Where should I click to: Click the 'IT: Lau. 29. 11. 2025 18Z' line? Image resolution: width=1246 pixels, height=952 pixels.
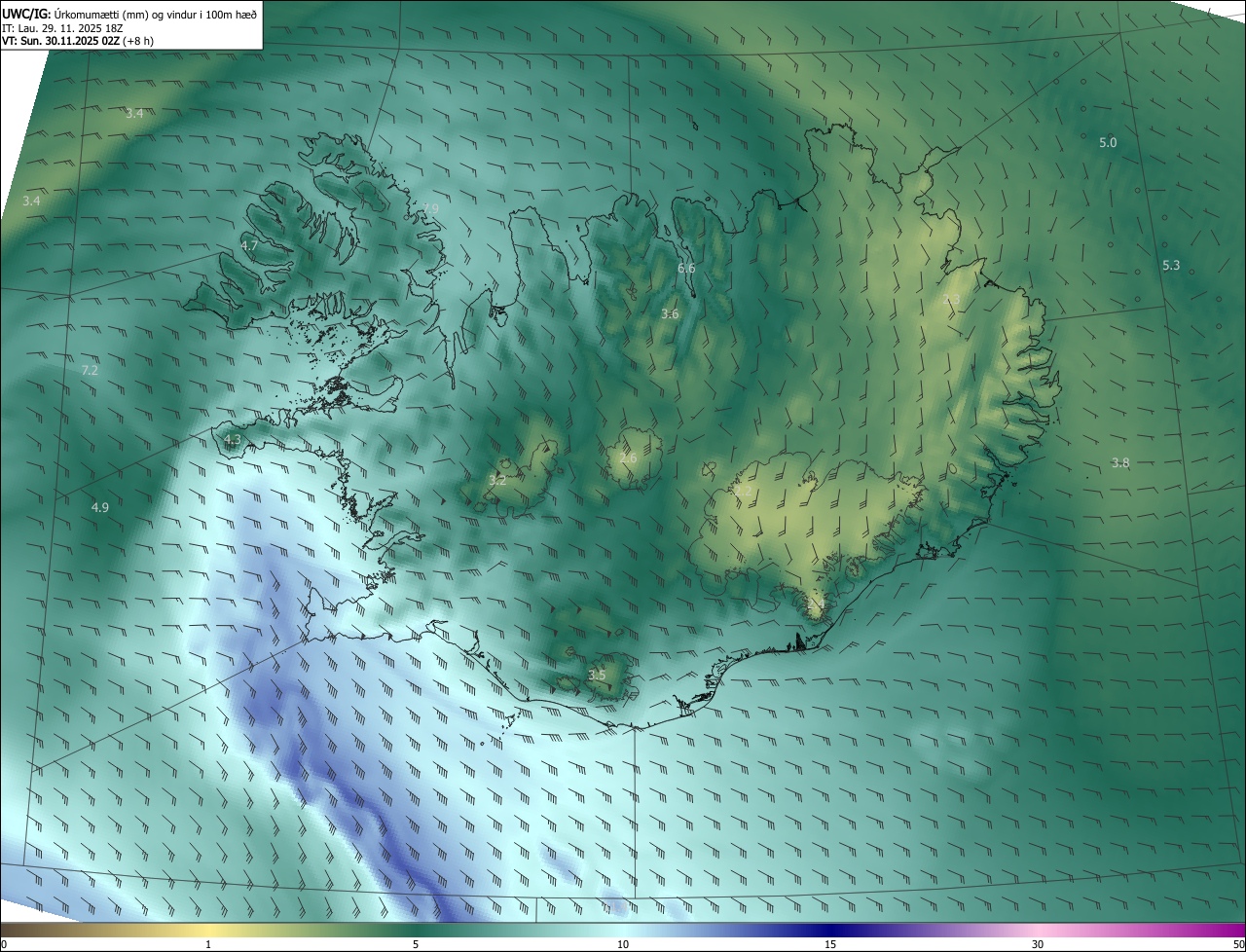(62, 27)
